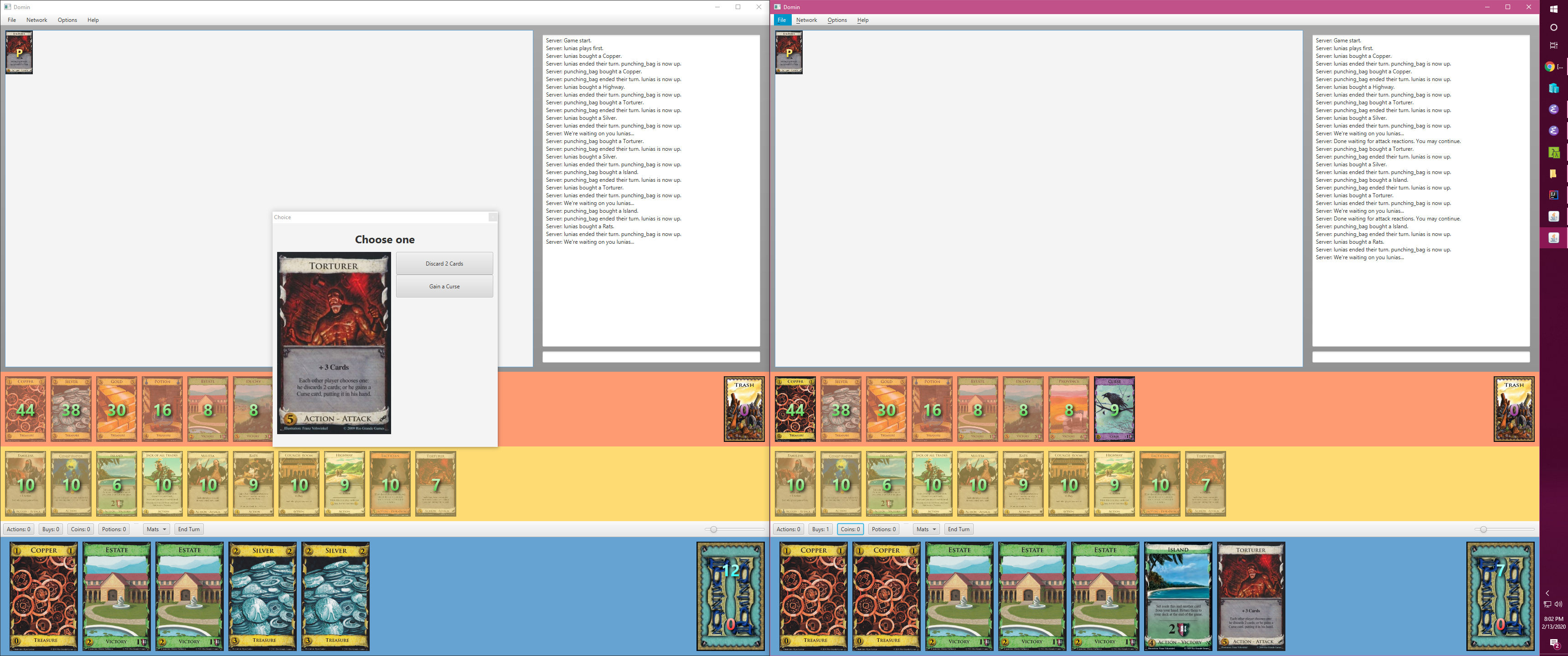Viewport: 1568px width, 656px height.
Task: Open Help menu in left window
Action: (x=93, y=20)
